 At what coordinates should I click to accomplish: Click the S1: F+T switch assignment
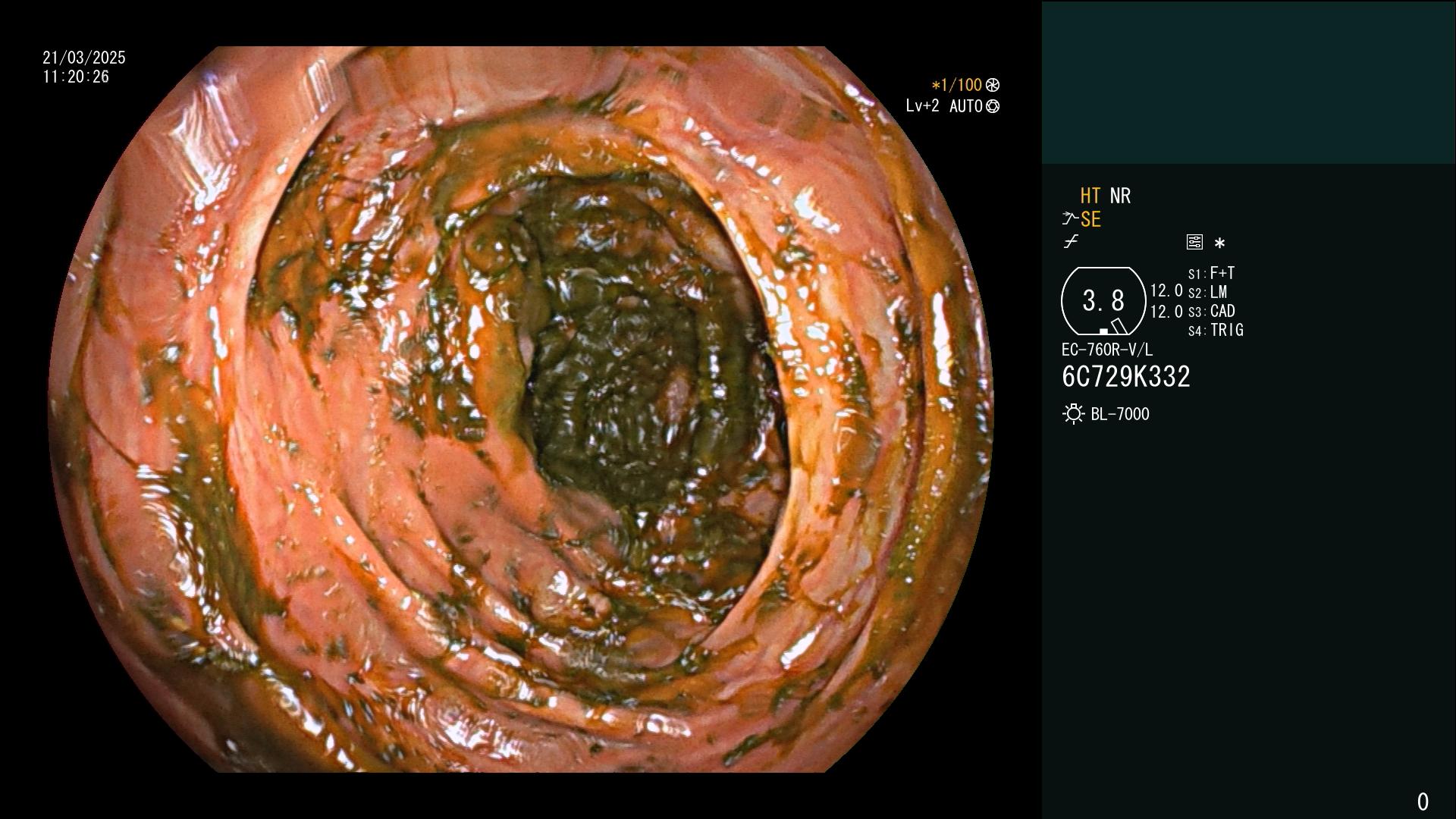click(1212, 273)
